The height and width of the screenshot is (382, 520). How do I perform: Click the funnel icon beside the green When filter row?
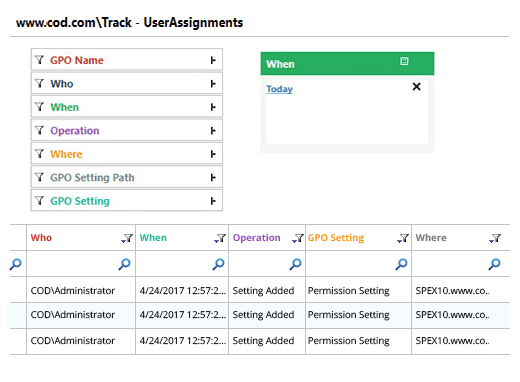39,107
